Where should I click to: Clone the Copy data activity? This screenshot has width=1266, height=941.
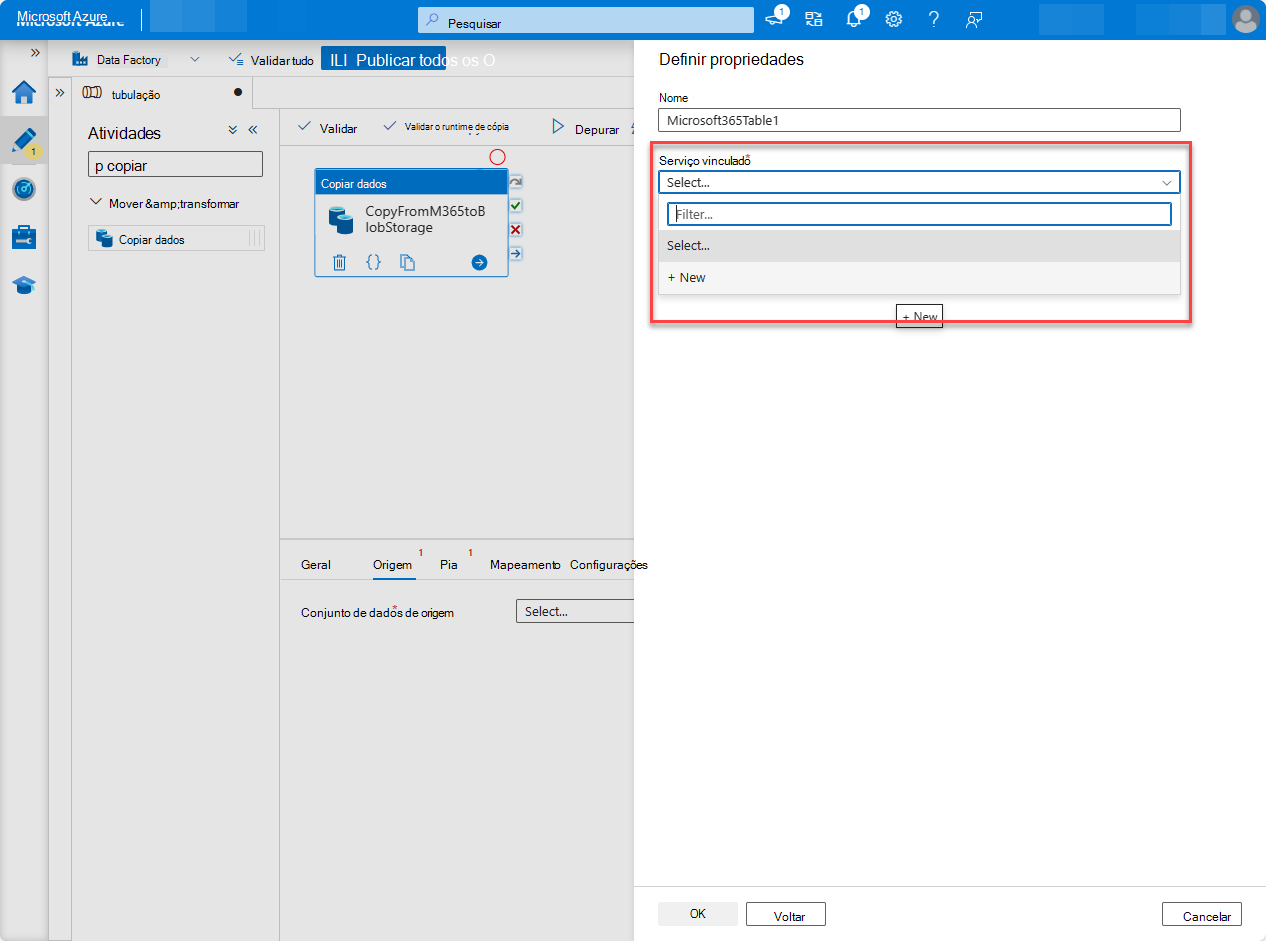click(x=408, y=262)
